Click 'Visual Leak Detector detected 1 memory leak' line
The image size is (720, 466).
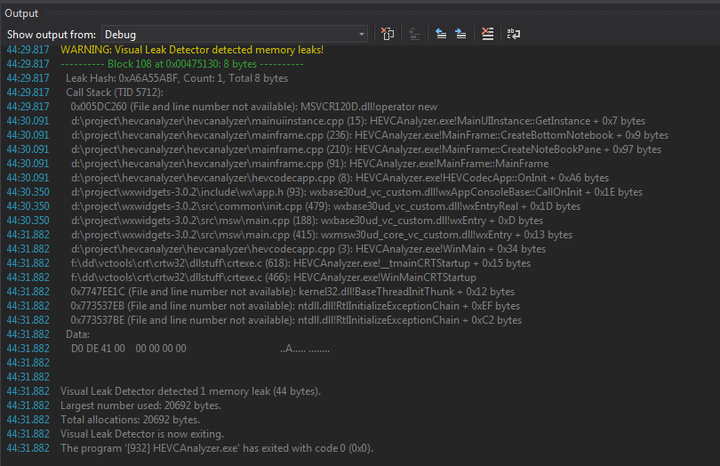[191, 391]
